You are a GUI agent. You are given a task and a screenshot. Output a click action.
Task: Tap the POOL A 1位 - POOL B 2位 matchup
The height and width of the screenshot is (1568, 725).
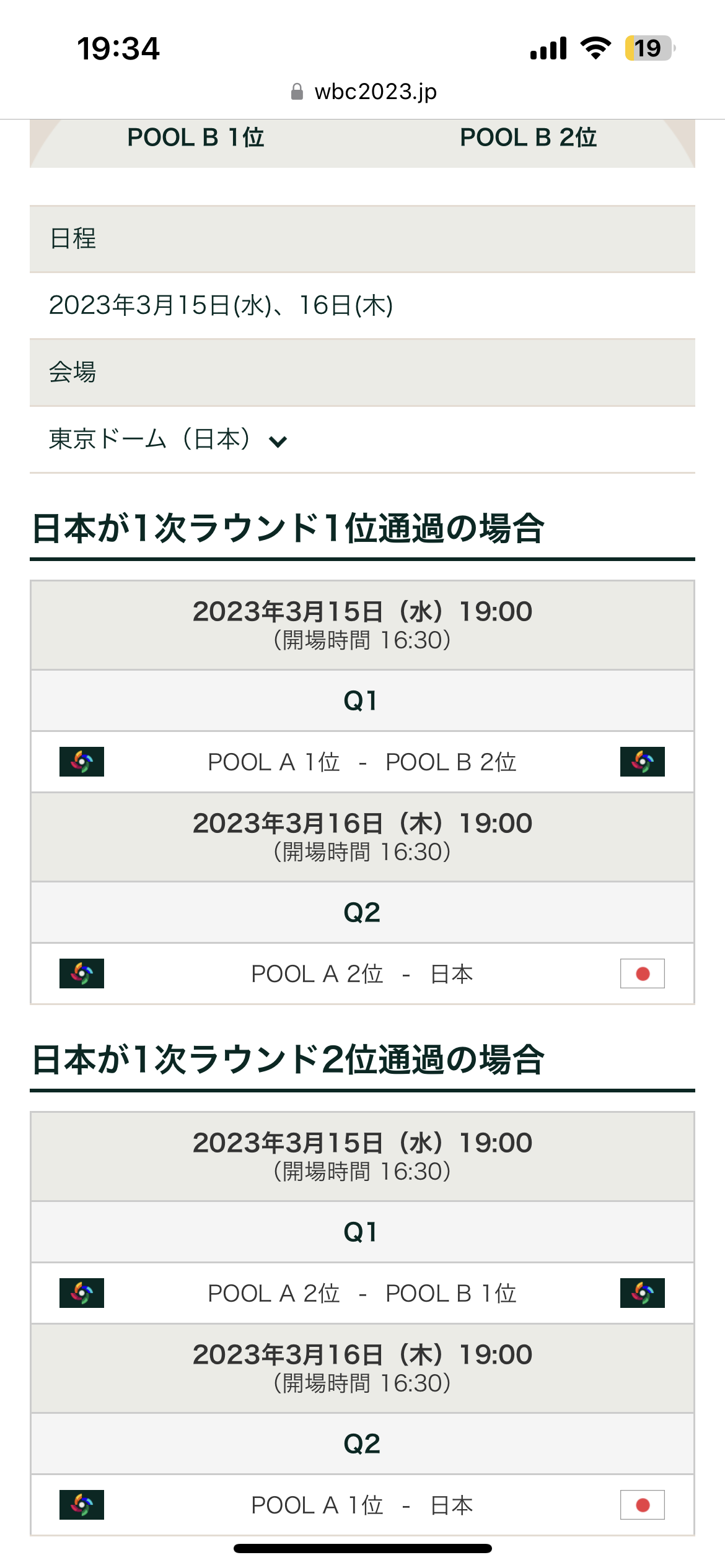click(362, 762)
